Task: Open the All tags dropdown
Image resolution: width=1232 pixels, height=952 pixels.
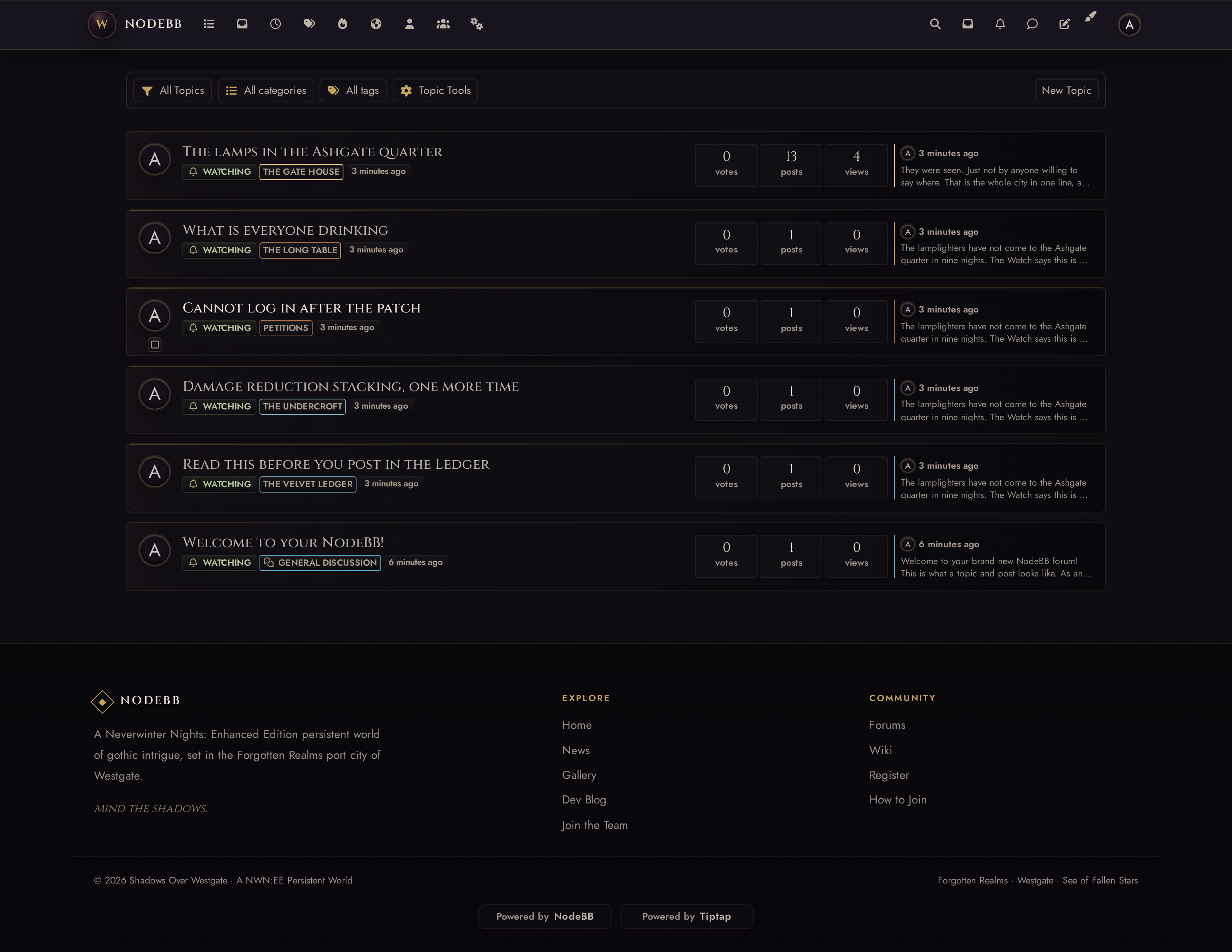Action: pyautogui.click(x=353, y=90)
